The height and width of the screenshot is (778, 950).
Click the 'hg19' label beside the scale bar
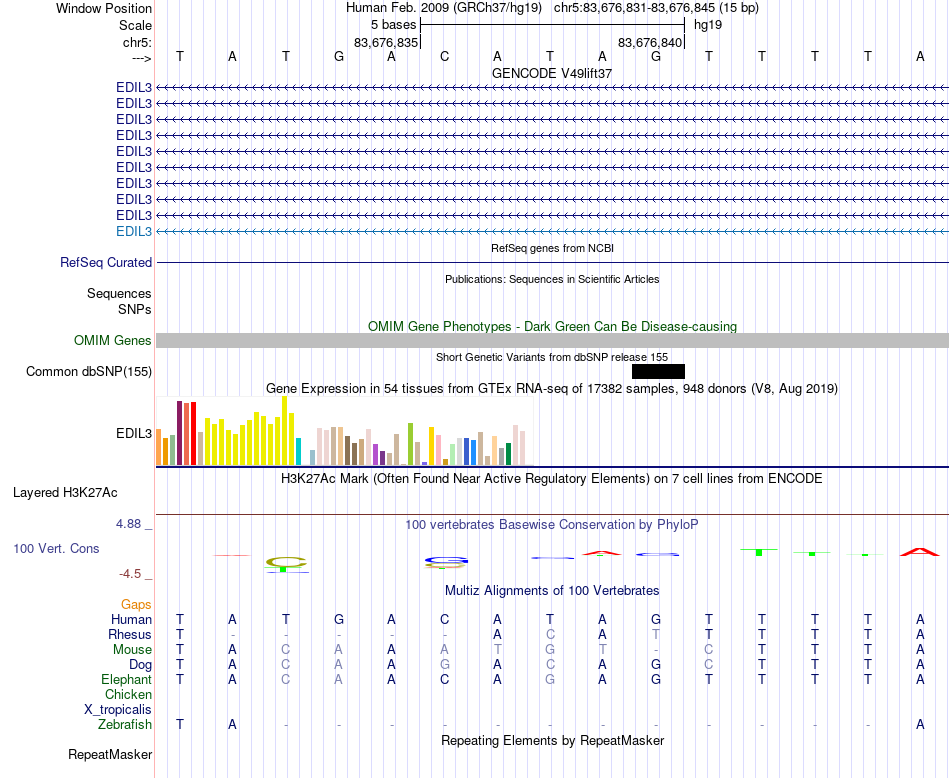(x=708, y=25)
